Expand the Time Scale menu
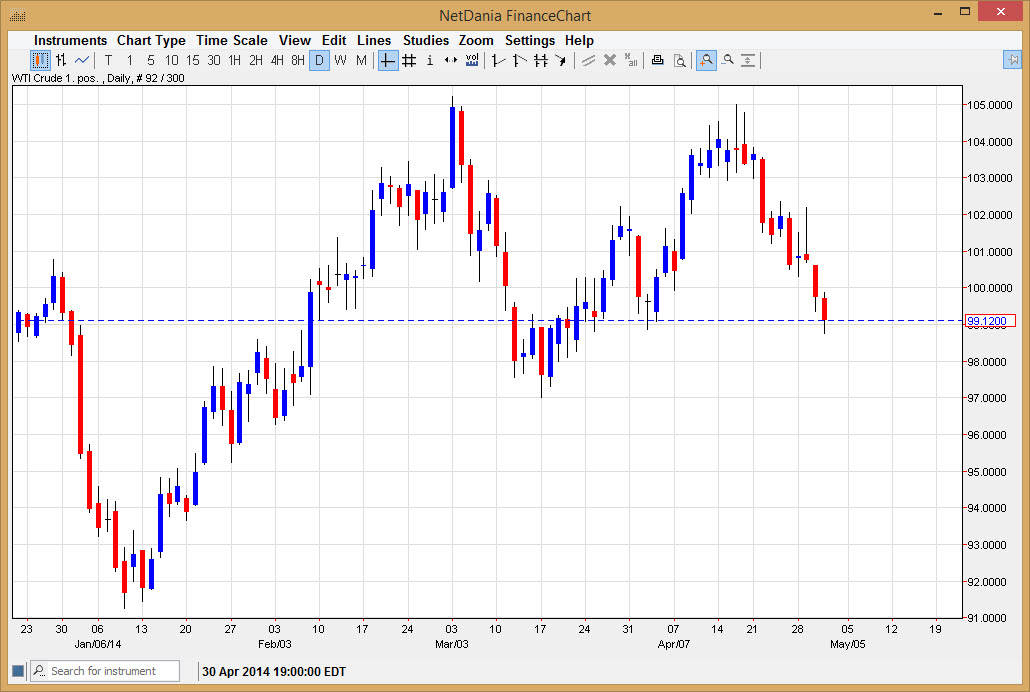 click(231, 40)
